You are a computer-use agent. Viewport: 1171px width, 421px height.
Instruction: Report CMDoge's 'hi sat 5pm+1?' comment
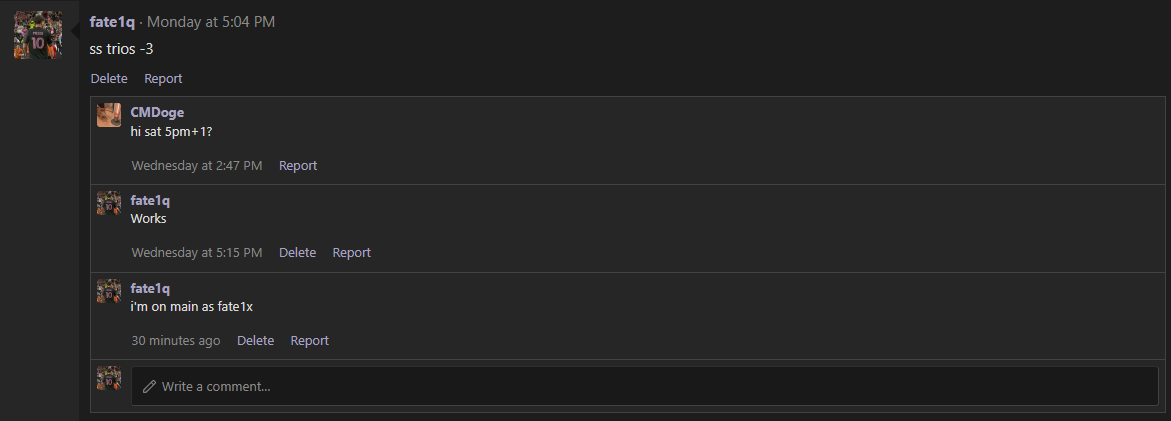pos(298,165)
